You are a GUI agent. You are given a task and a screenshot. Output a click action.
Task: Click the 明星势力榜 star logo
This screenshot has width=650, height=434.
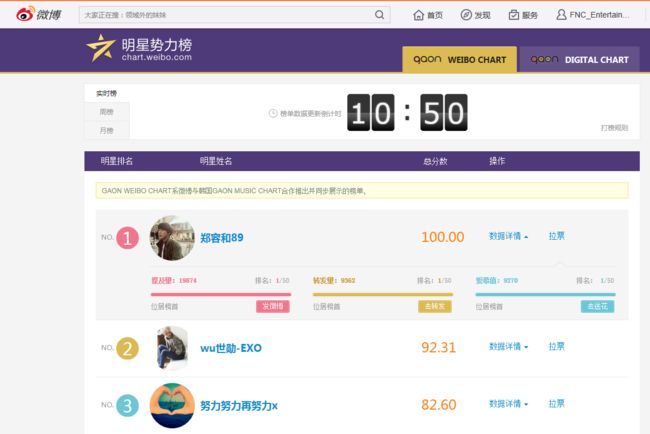click(x=100, y=48)
